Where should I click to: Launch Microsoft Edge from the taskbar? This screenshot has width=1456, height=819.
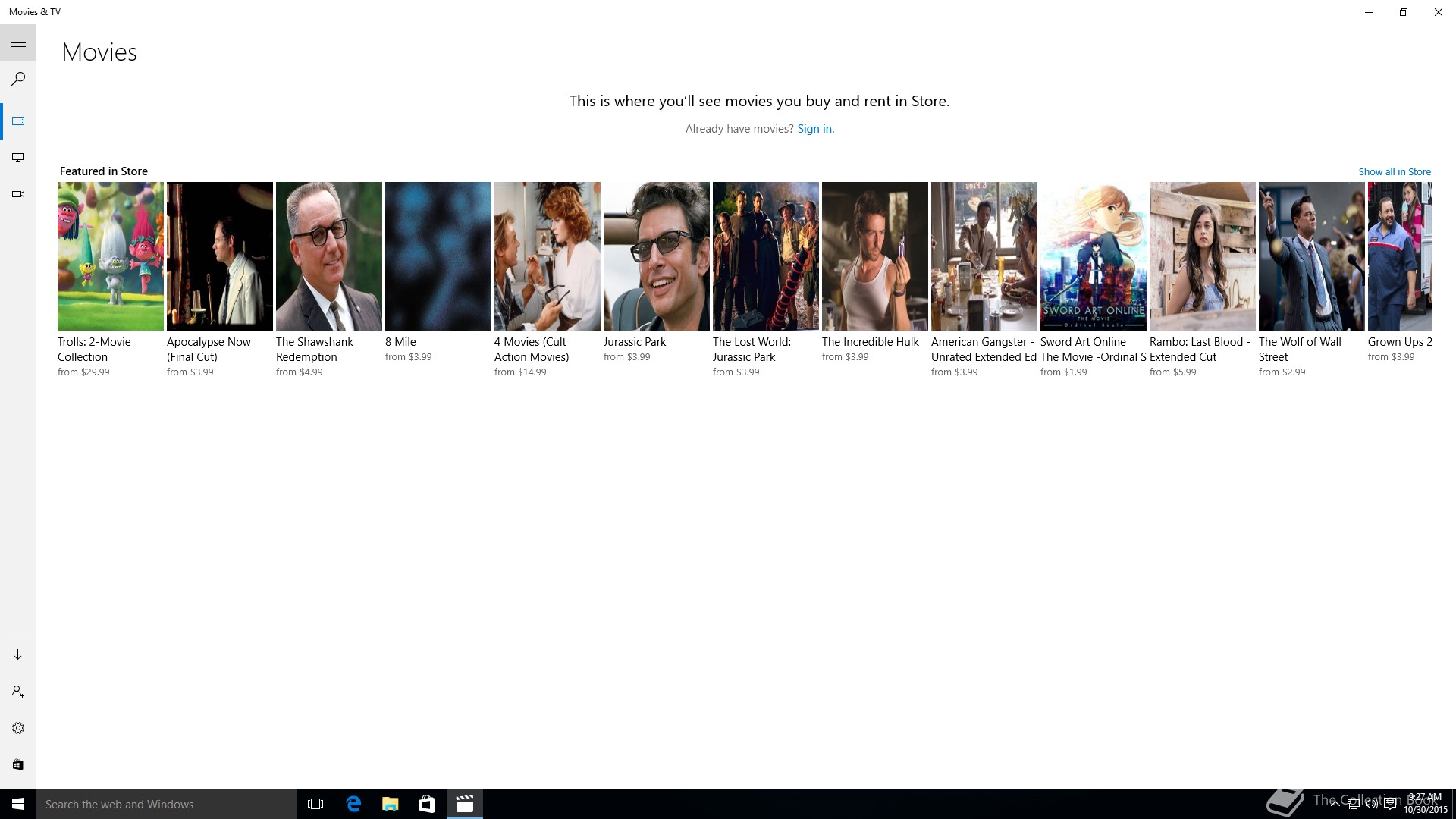pos(353,804)
